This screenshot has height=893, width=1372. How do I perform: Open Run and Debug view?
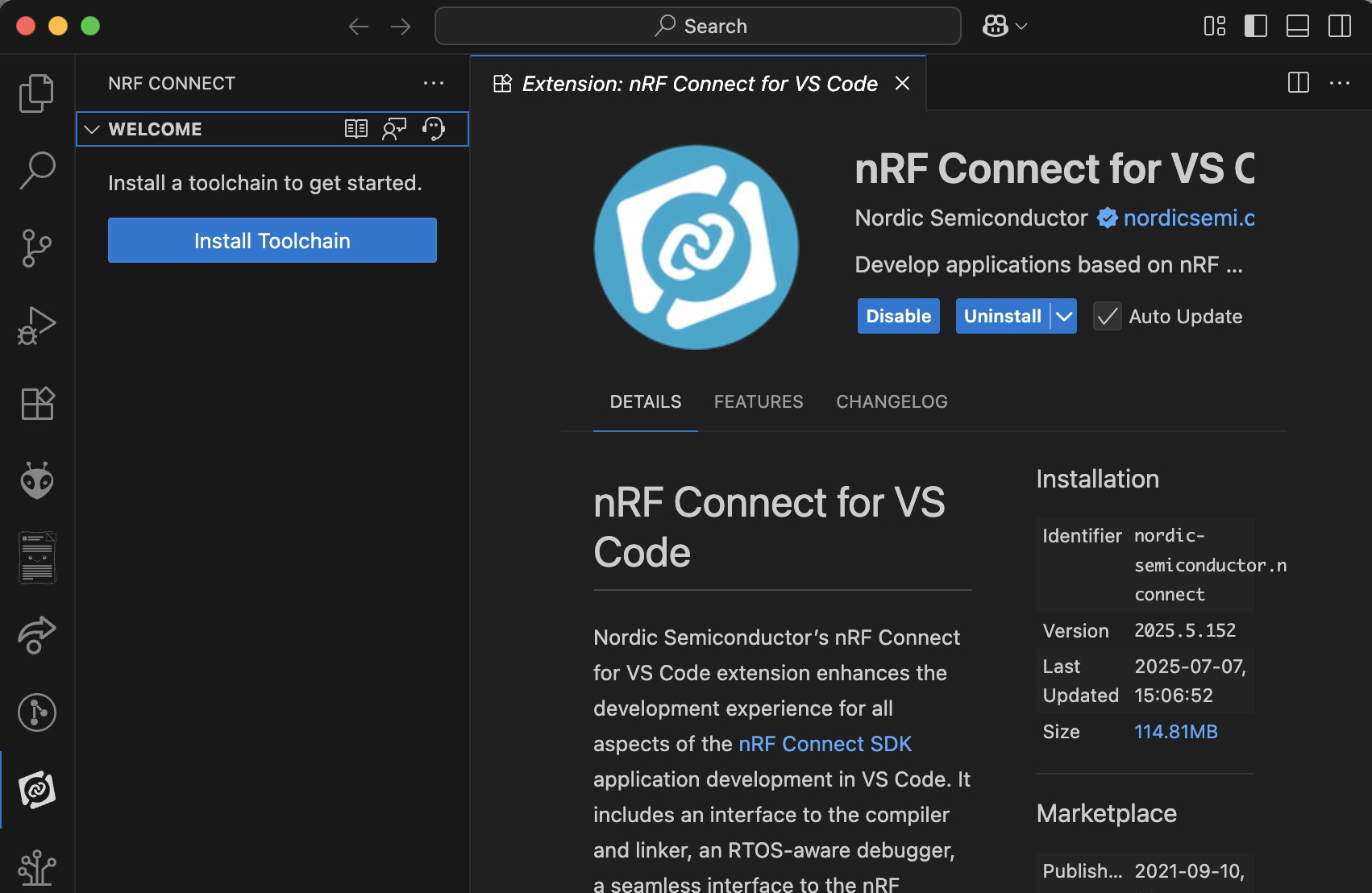36,326
